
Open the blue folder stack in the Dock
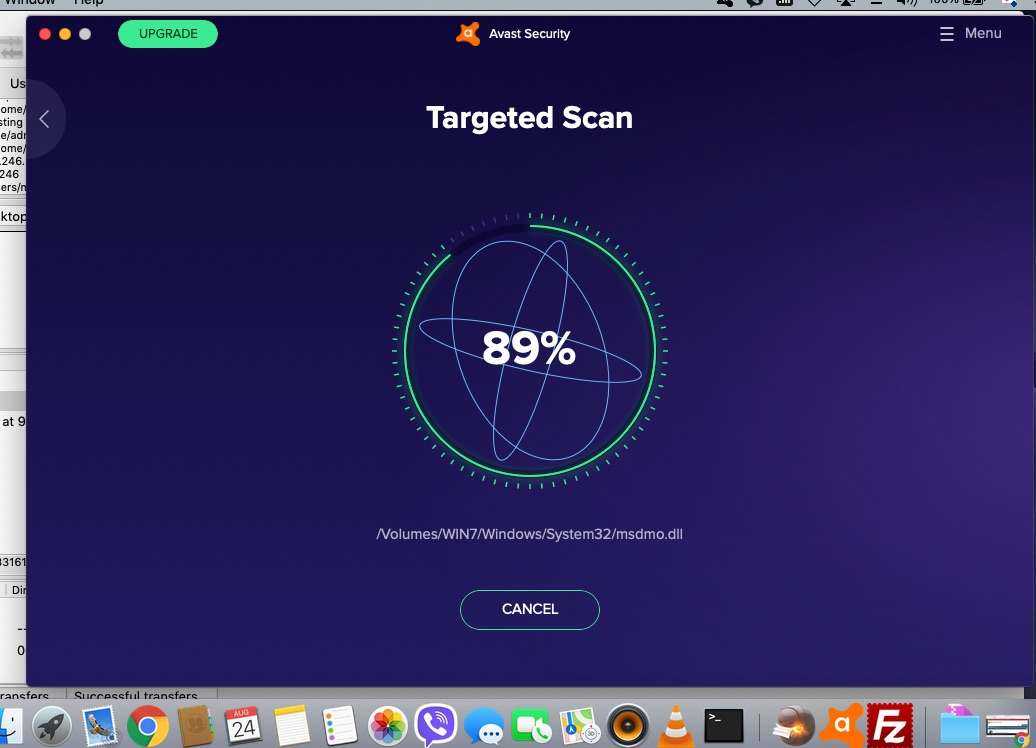959,726
